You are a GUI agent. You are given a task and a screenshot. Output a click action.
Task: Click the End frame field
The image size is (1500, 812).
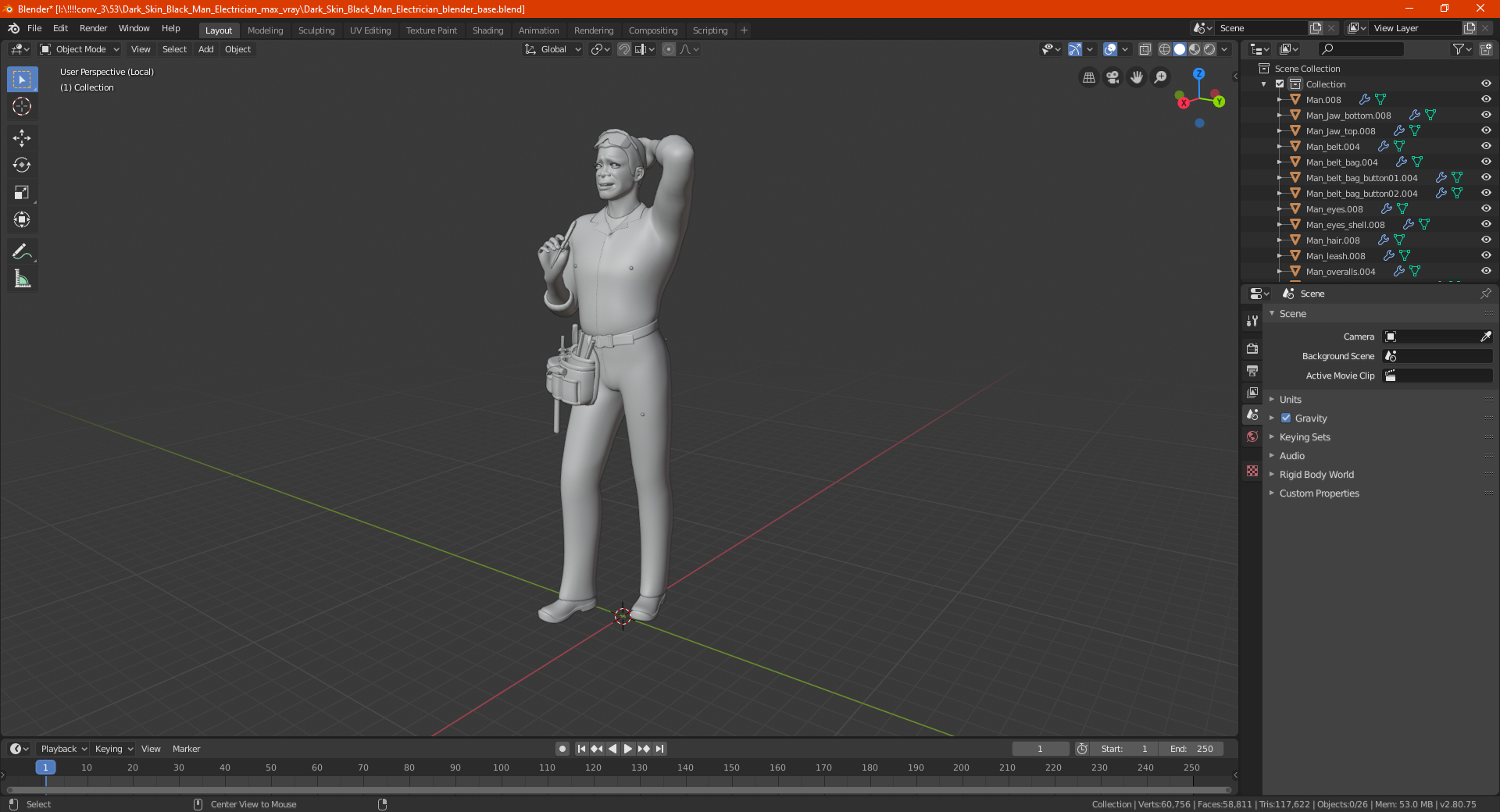tap(1191, 749)
